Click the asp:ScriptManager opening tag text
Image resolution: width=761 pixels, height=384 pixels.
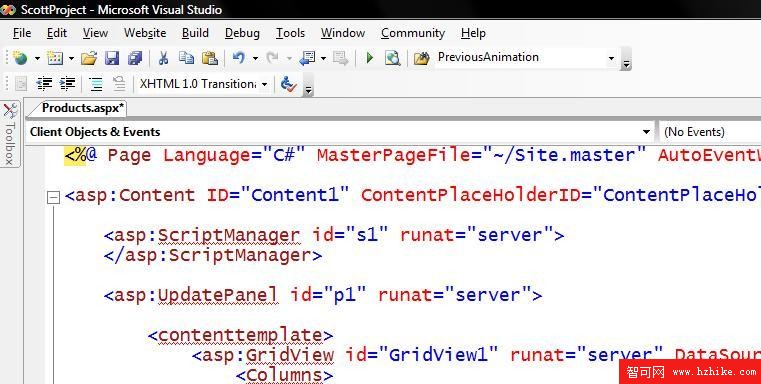coord(202,235)
